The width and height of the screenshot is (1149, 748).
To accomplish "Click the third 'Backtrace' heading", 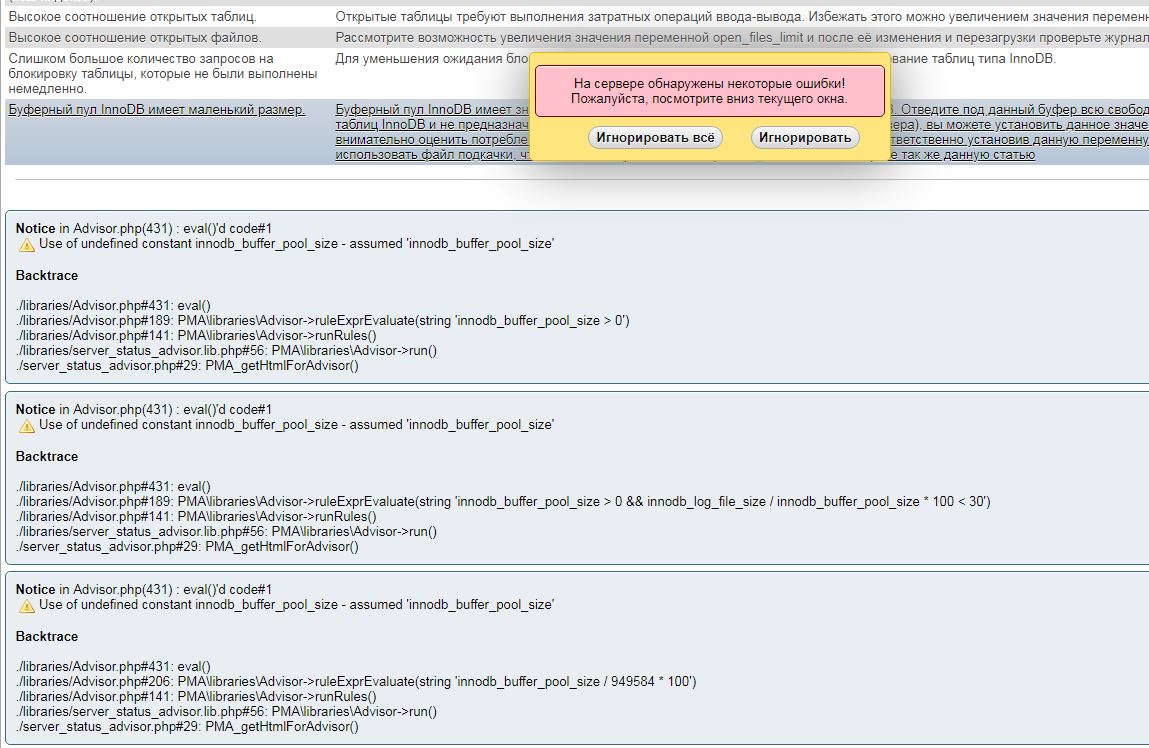I will pos(47,637).
